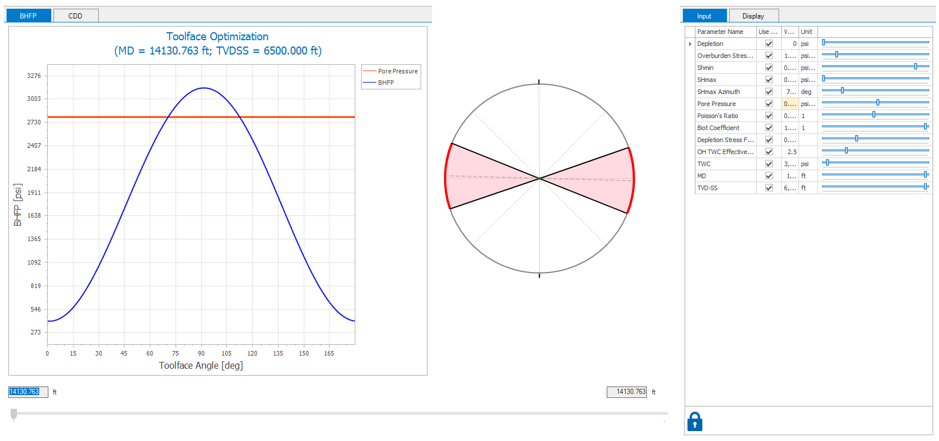Select the Input tab

(704, 16)
